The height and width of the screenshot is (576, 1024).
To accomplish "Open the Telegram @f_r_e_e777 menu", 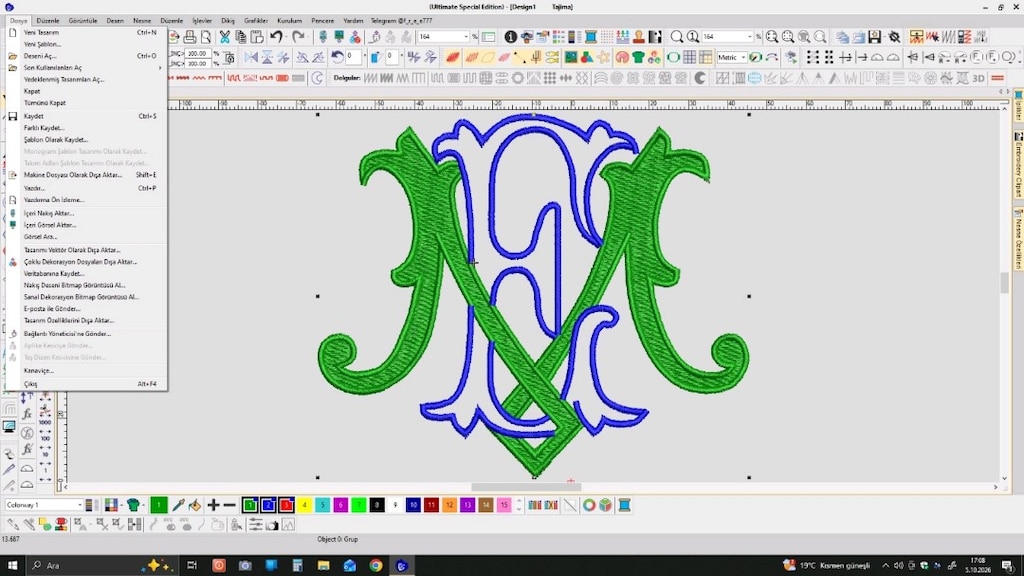I will coord(402,21).
